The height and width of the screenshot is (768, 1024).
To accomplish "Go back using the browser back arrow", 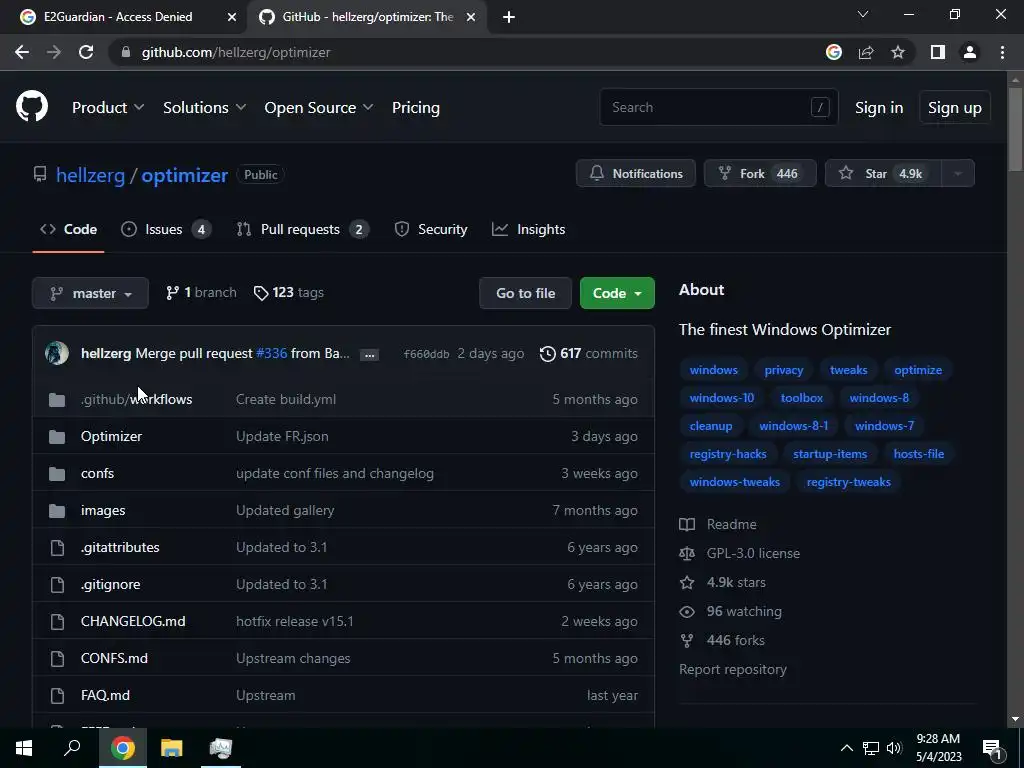I will (x=22, y=52).
